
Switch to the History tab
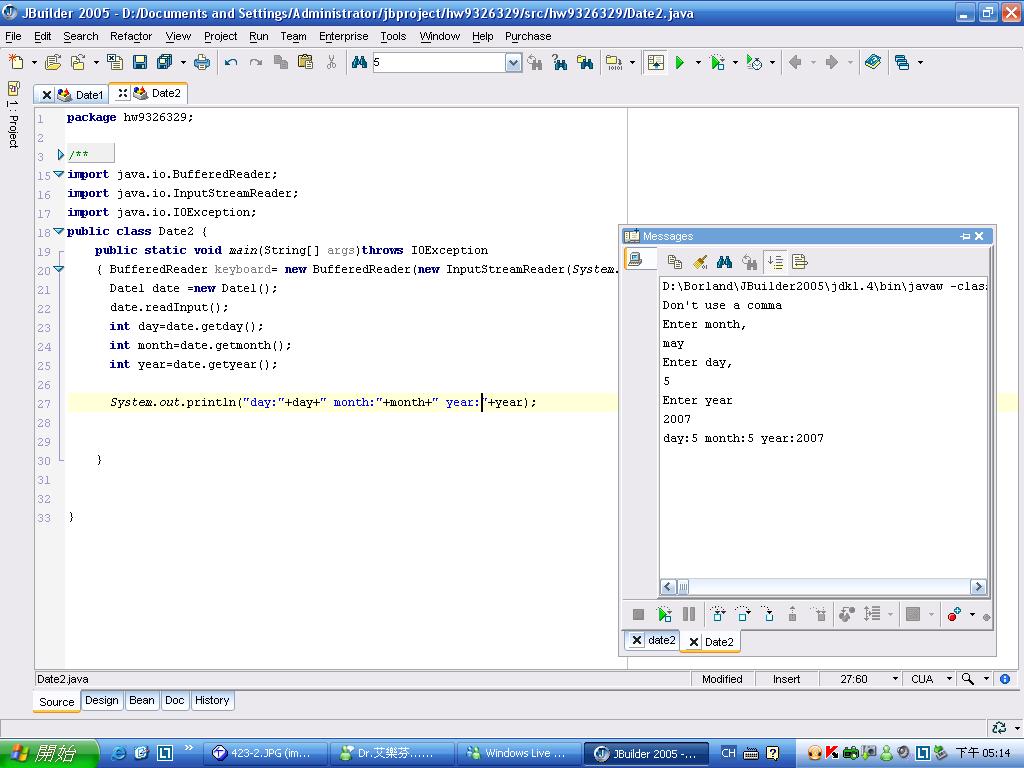(x=212, y=700)
